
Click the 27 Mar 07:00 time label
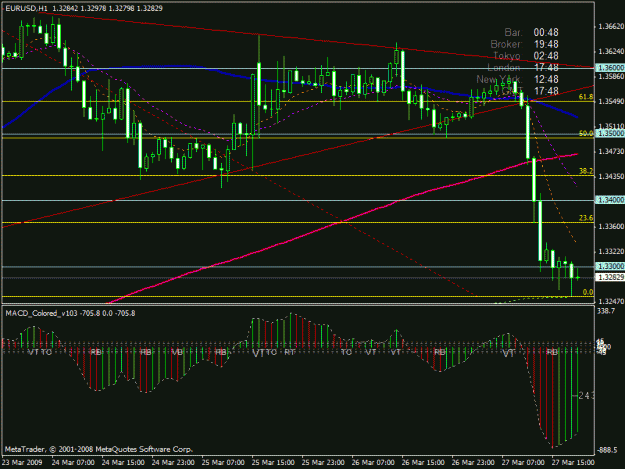pos(523,463)
